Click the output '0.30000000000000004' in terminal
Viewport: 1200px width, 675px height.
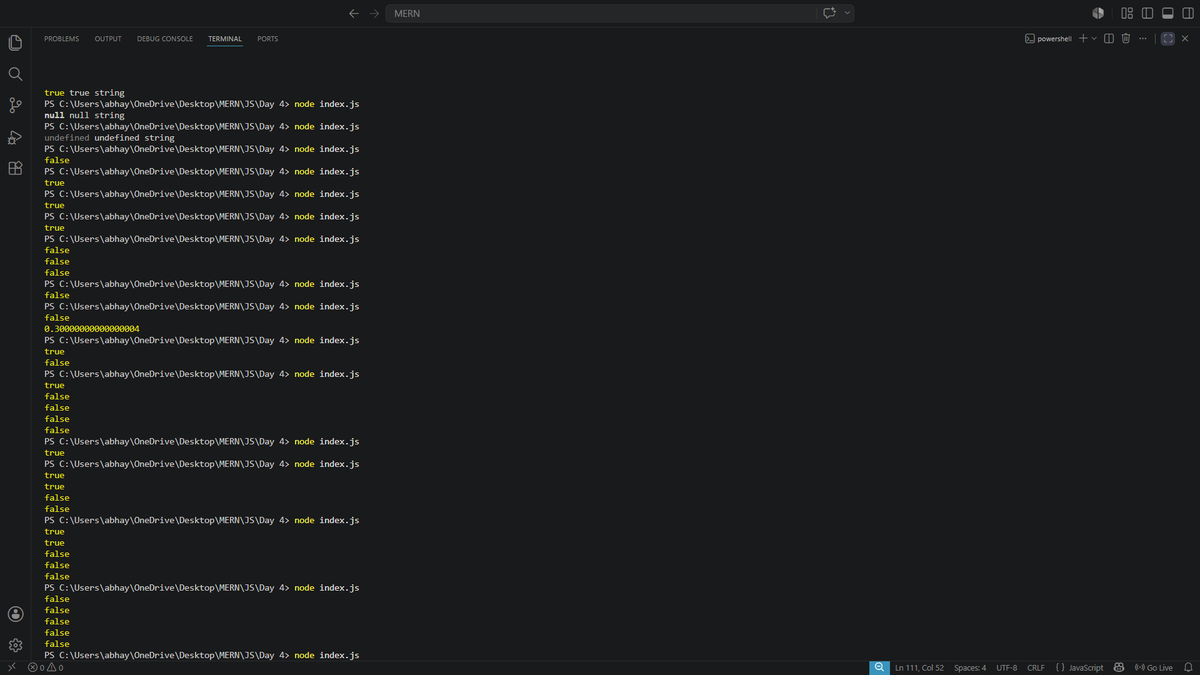pos(92,329)
